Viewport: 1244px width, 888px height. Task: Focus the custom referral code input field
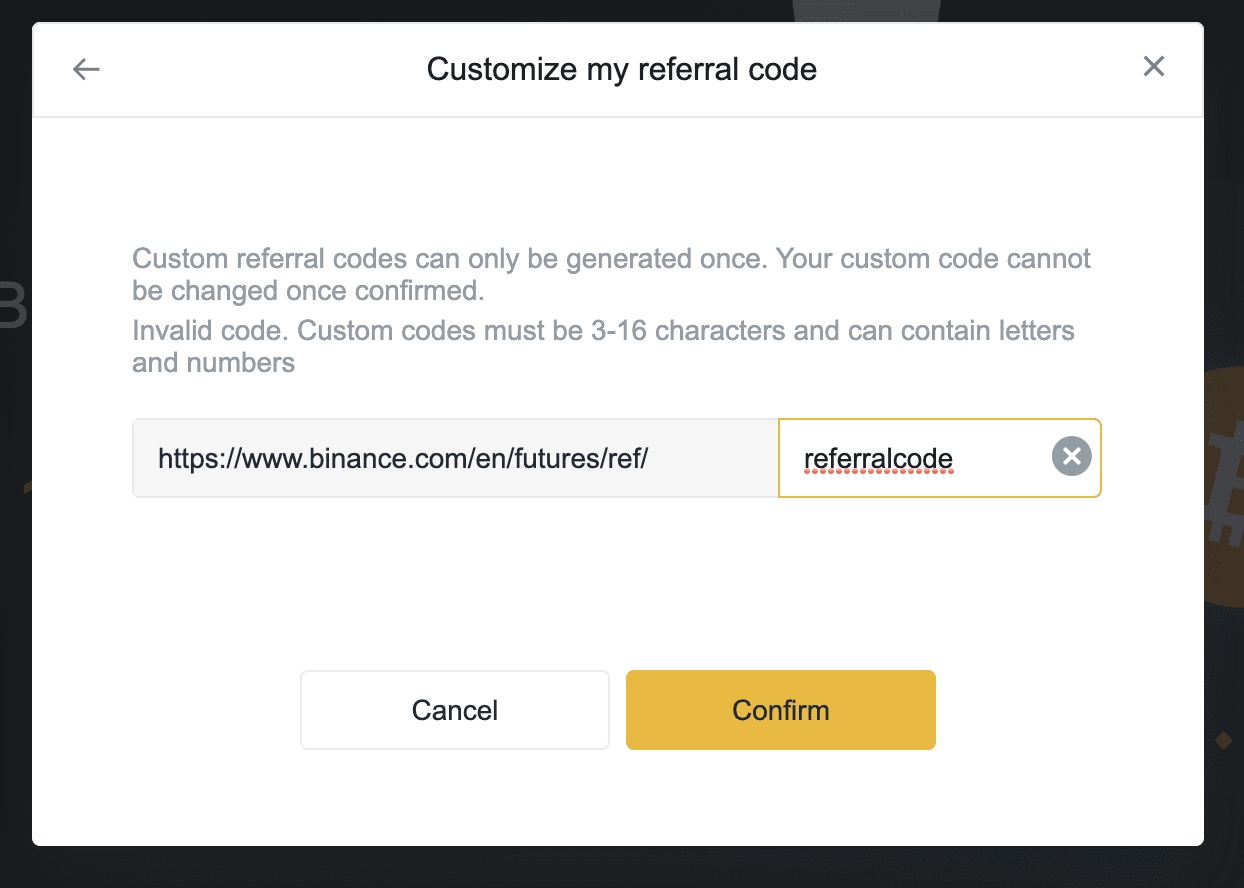tap(939, 458)
